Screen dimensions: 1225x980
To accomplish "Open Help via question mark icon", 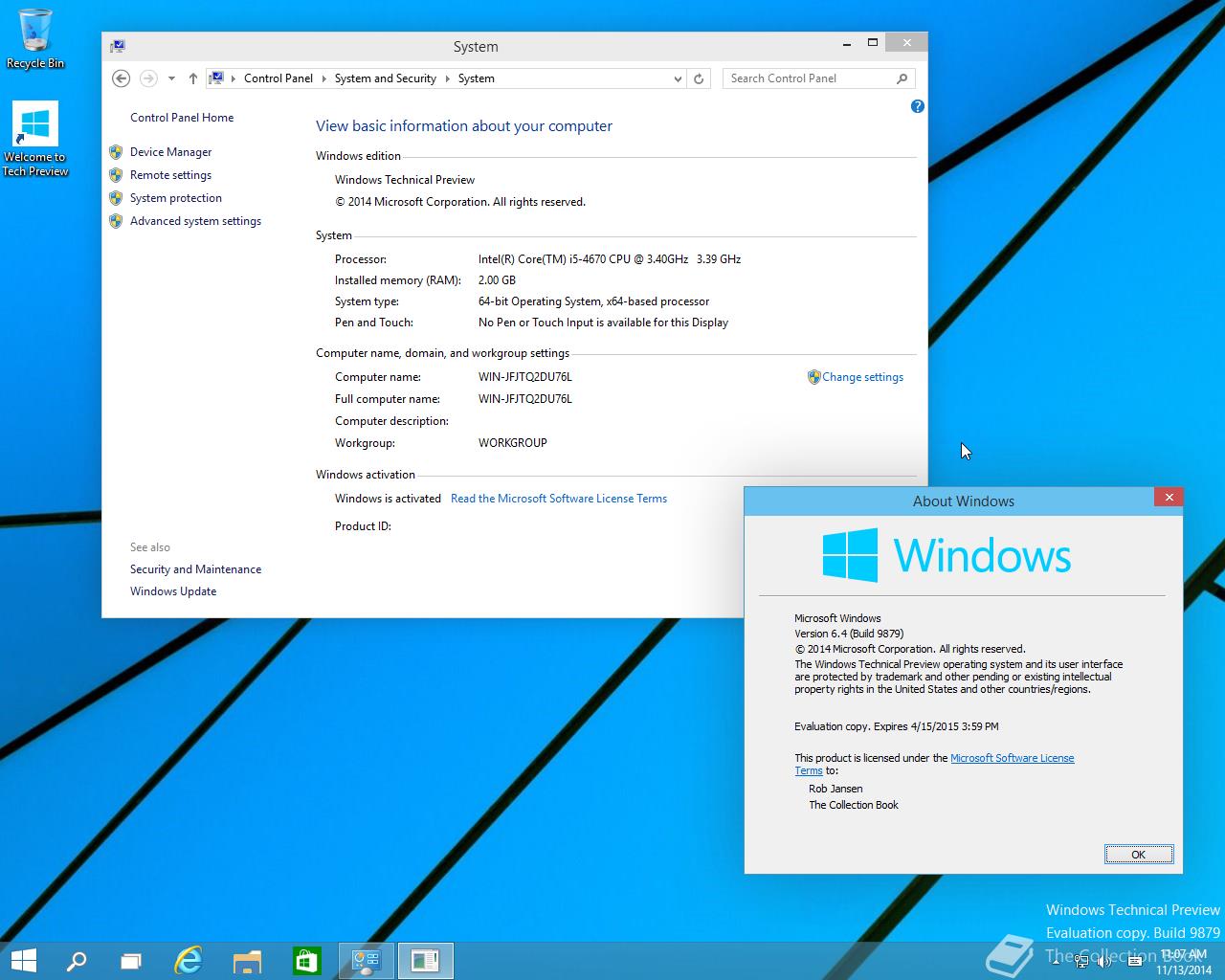I will [x=918, y=106].
